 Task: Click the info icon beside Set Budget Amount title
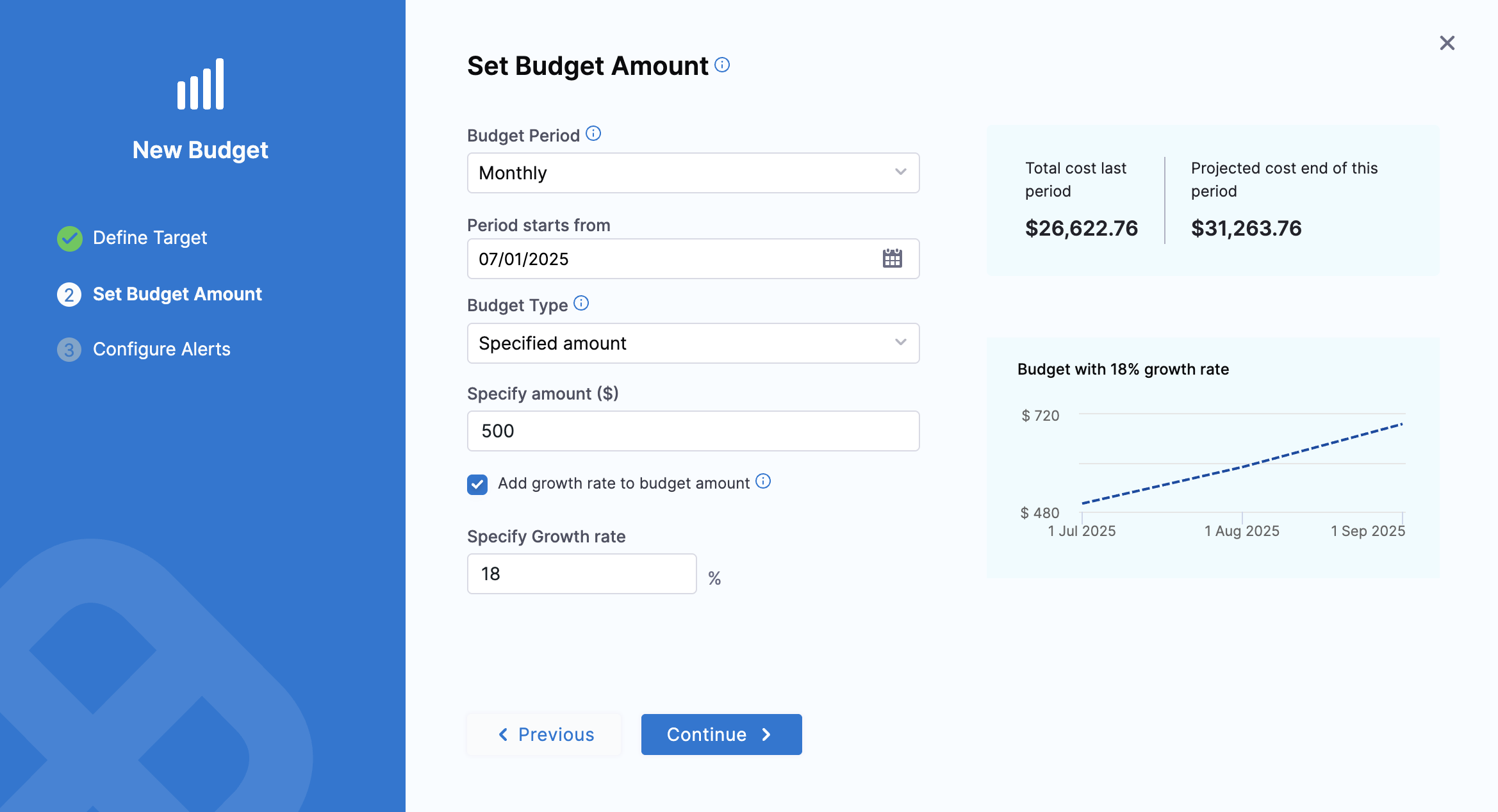click(x=722, y=65)
